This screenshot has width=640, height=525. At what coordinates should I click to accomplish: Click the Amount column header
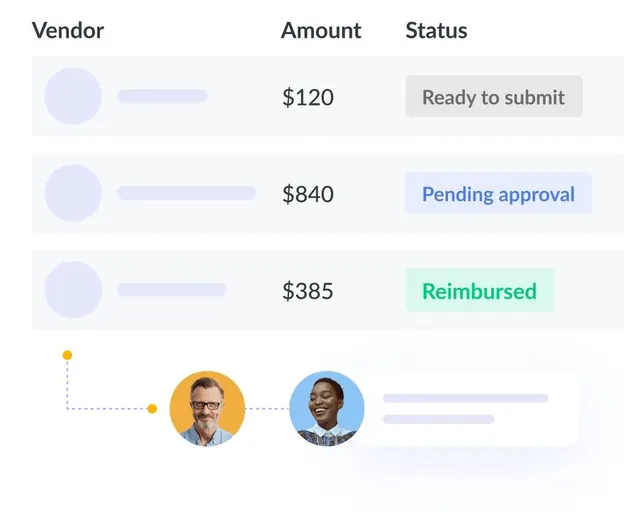321,31
